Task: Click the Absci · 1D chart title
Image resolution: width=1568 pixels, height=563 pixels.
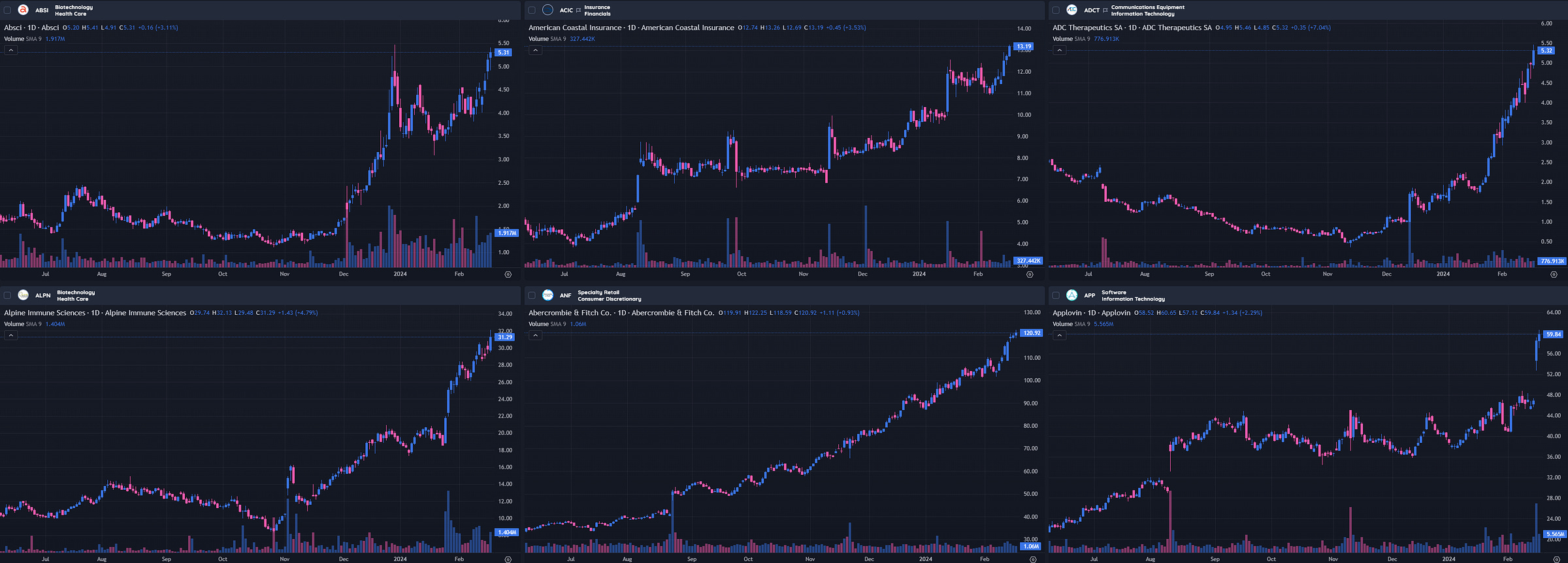Action: coord(31,27)
